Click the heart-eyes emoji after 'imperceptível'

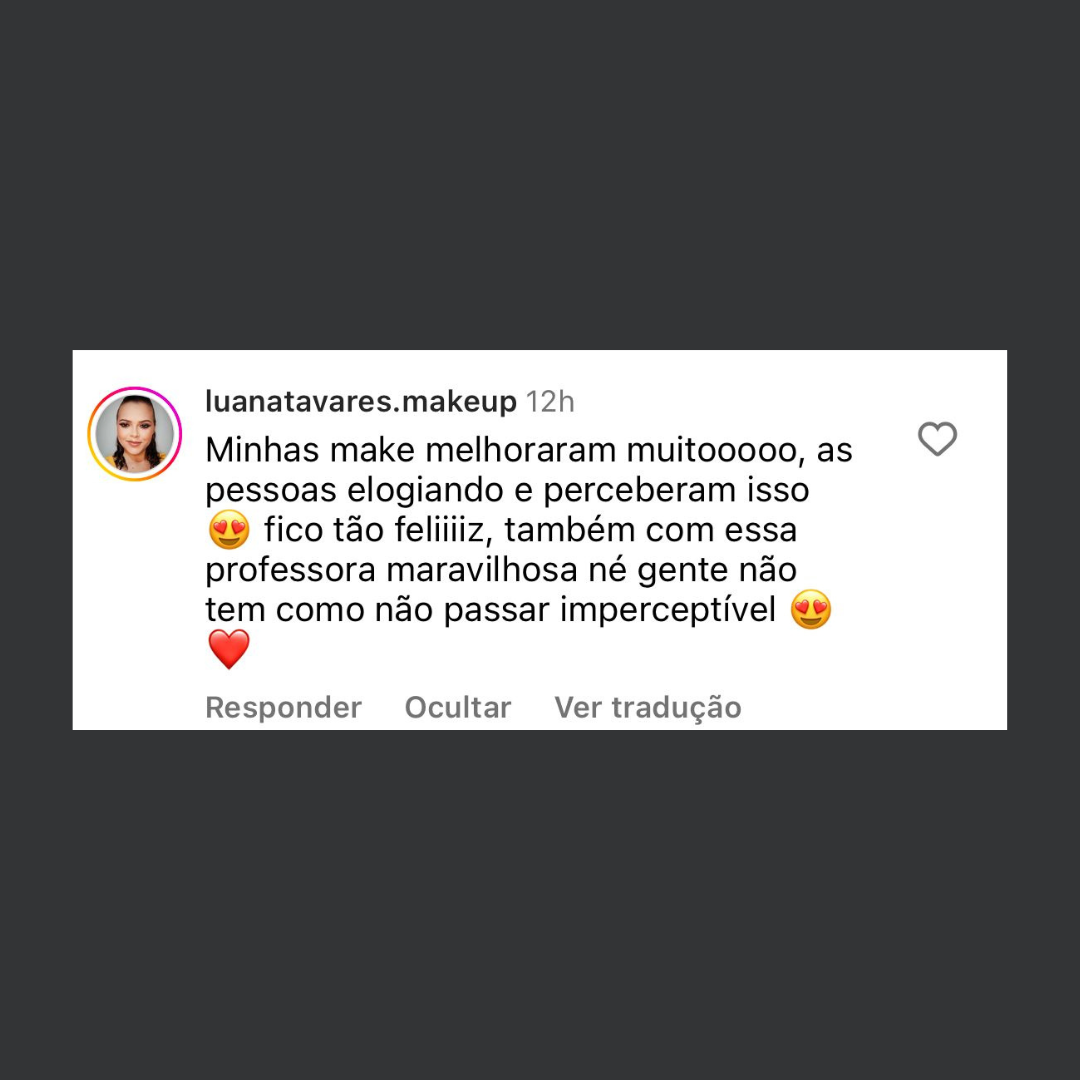click(x=811, y=610)
